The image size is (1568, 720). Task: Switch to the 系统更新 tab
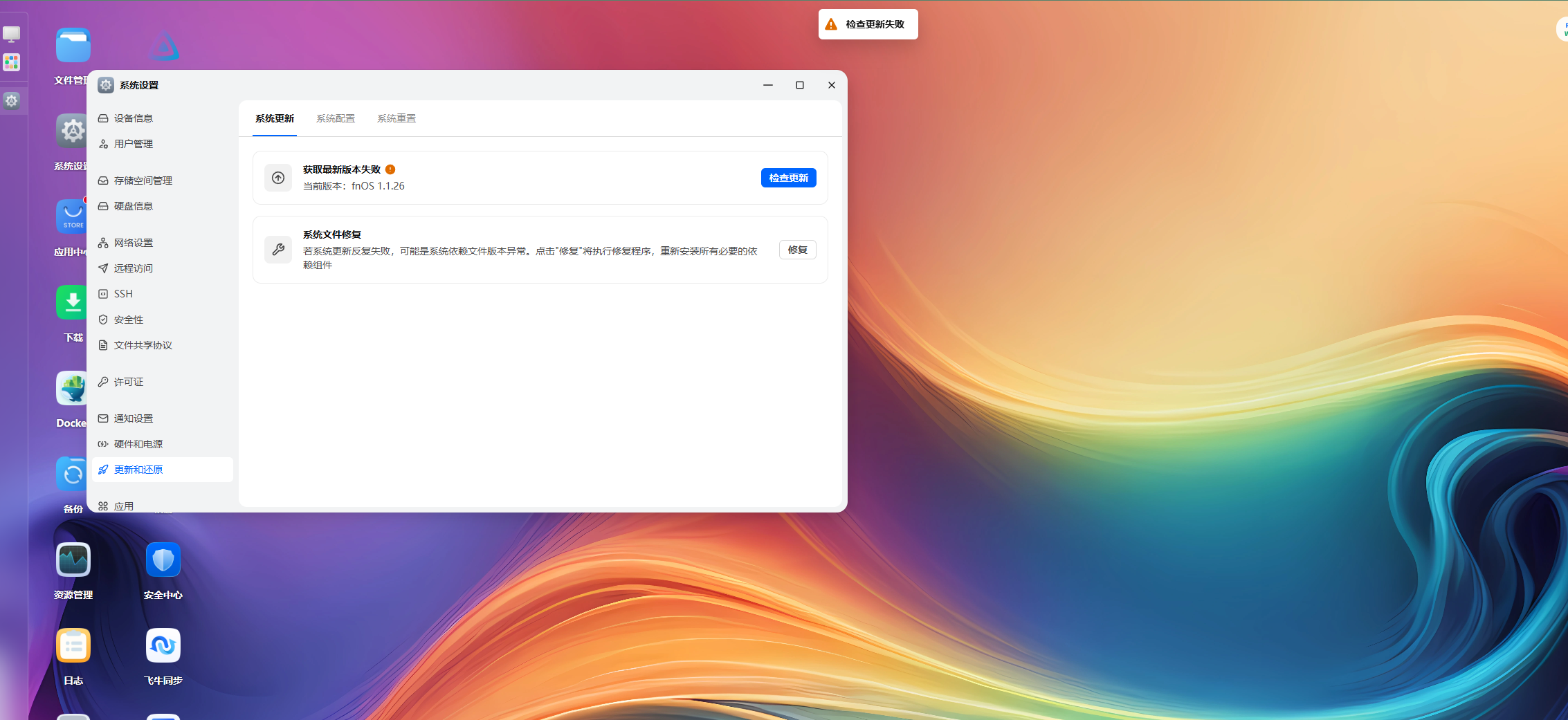click(275, 118)
